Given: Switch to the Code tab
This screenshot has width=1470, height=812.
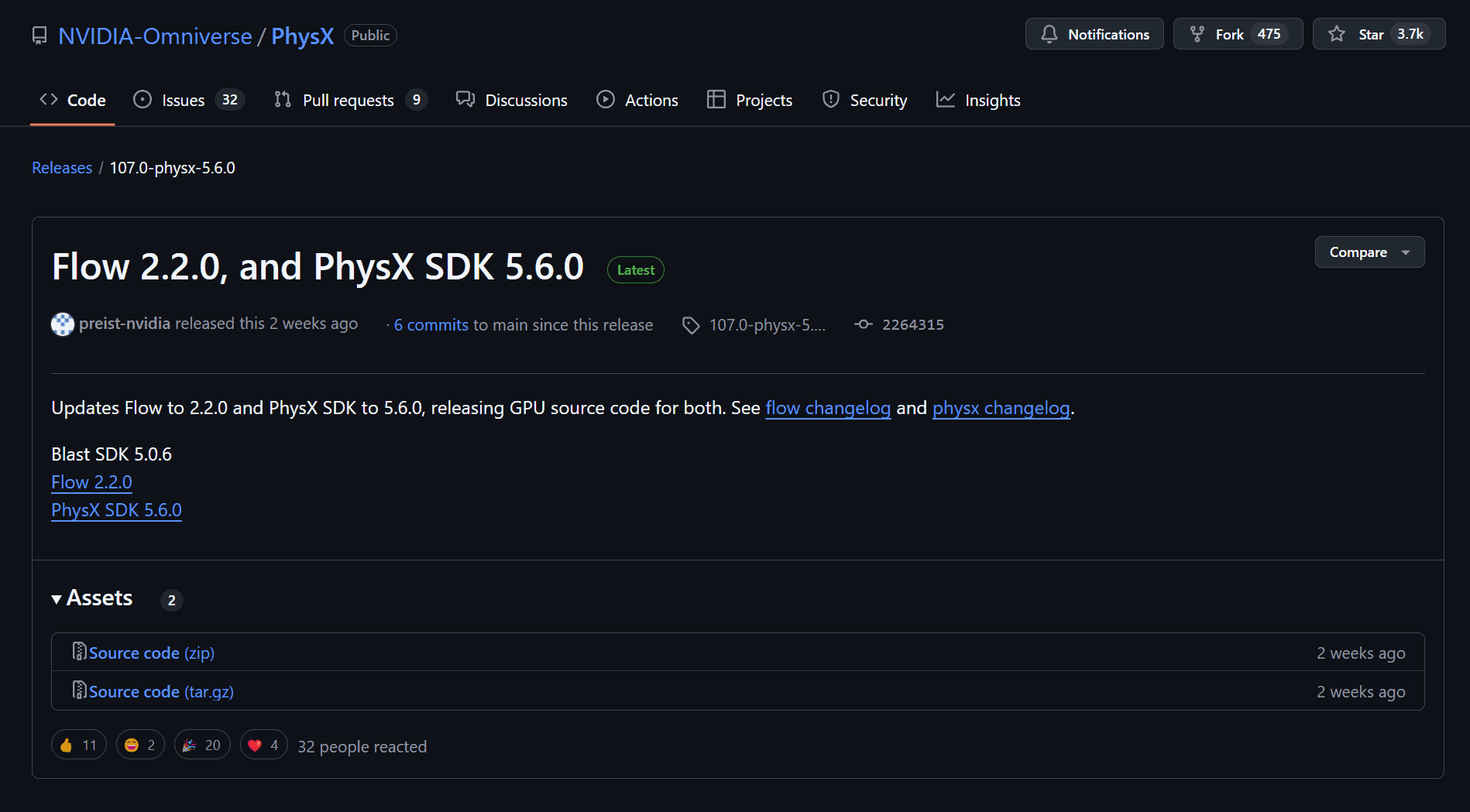Looking at the screenshot, I should click(x=73, y=100).
